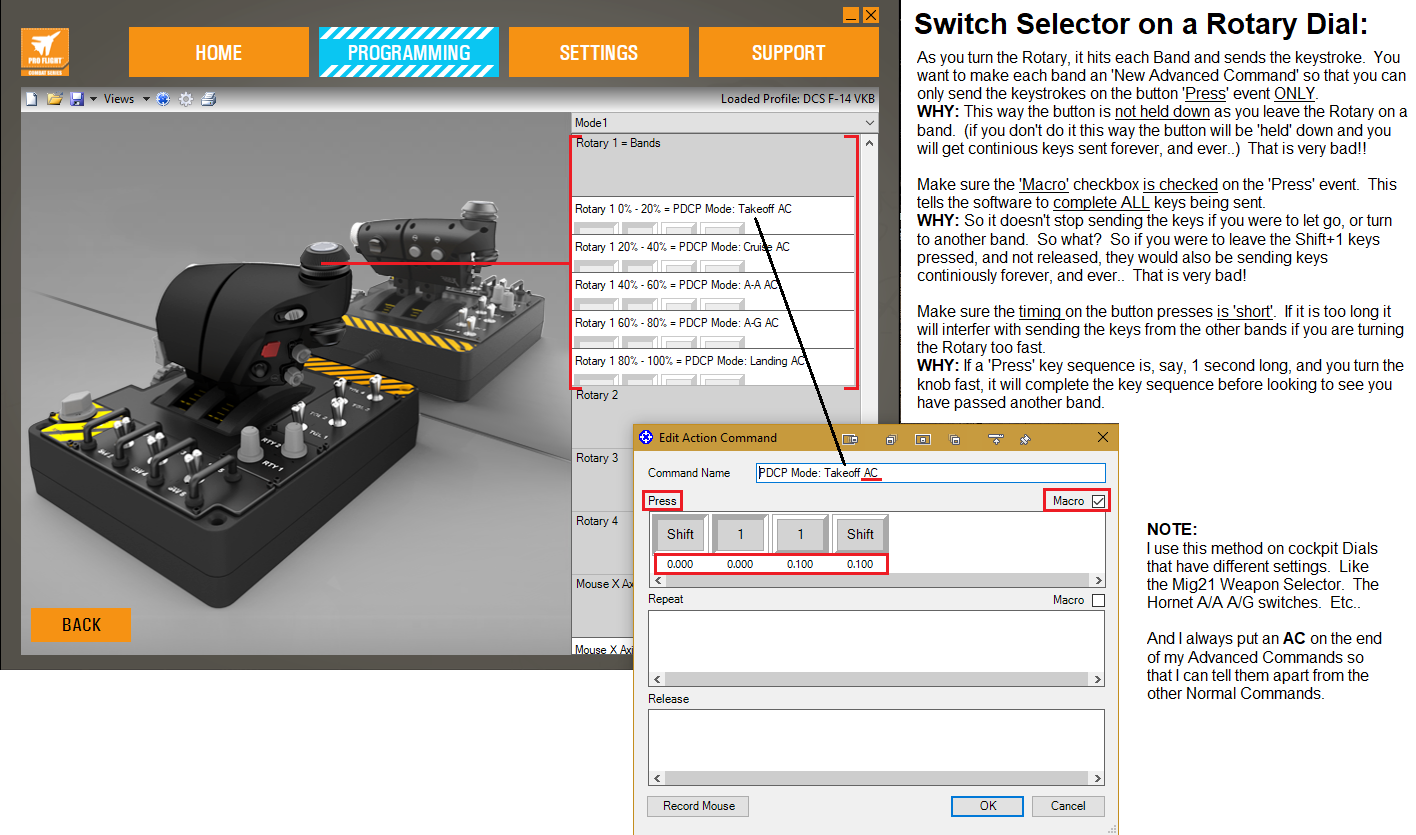Close the Edit Action Command dialog

[1103, 438]
